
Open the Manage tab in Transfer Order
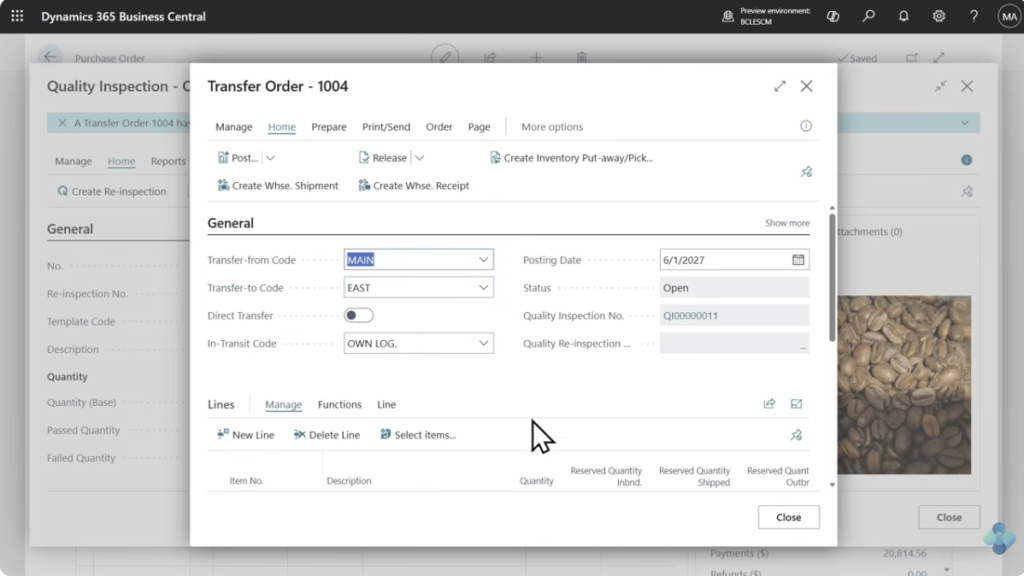point(234,127)
